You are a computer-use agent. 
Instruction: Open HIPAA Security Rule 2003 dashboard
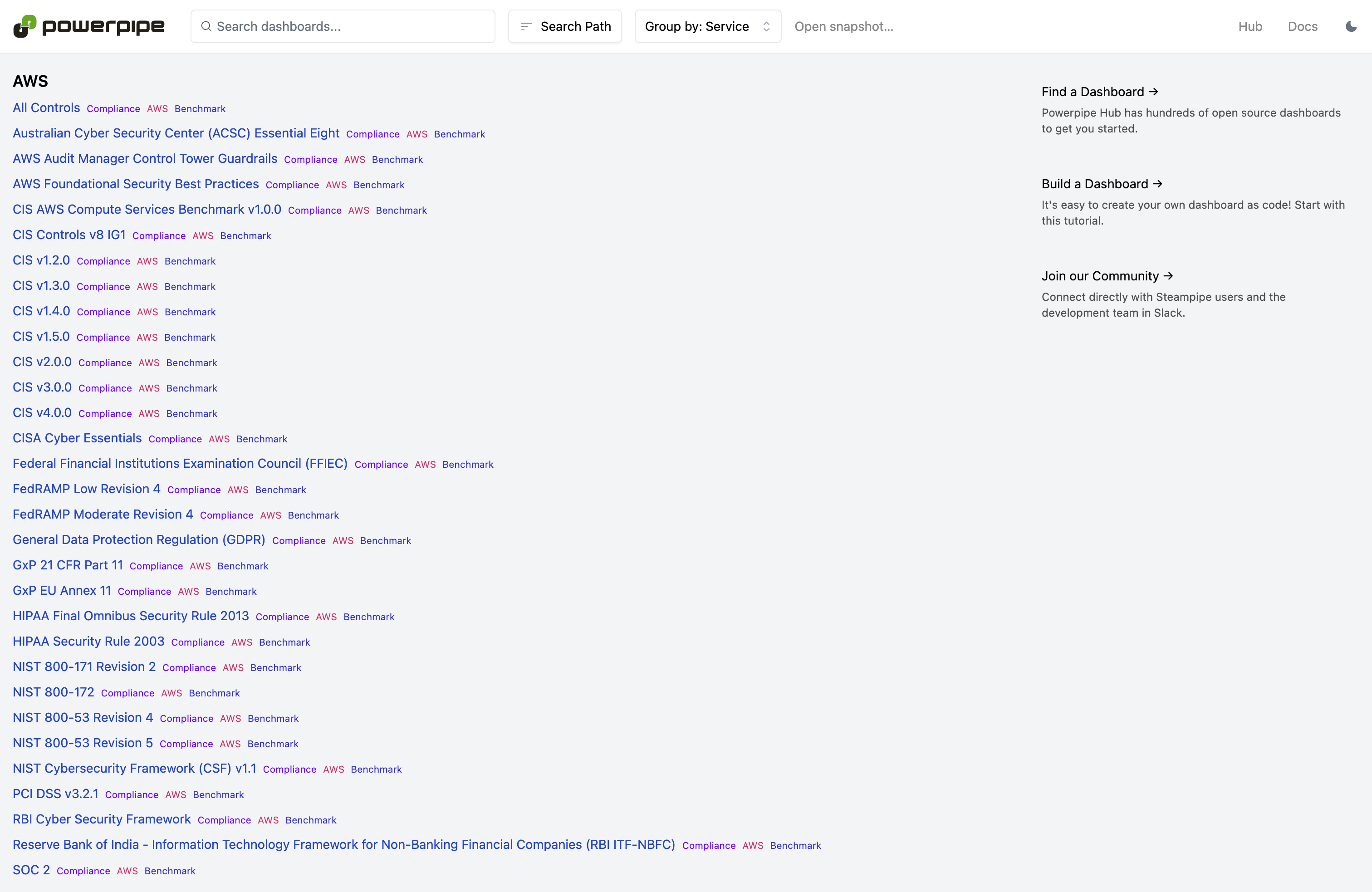tap(88, 641)
